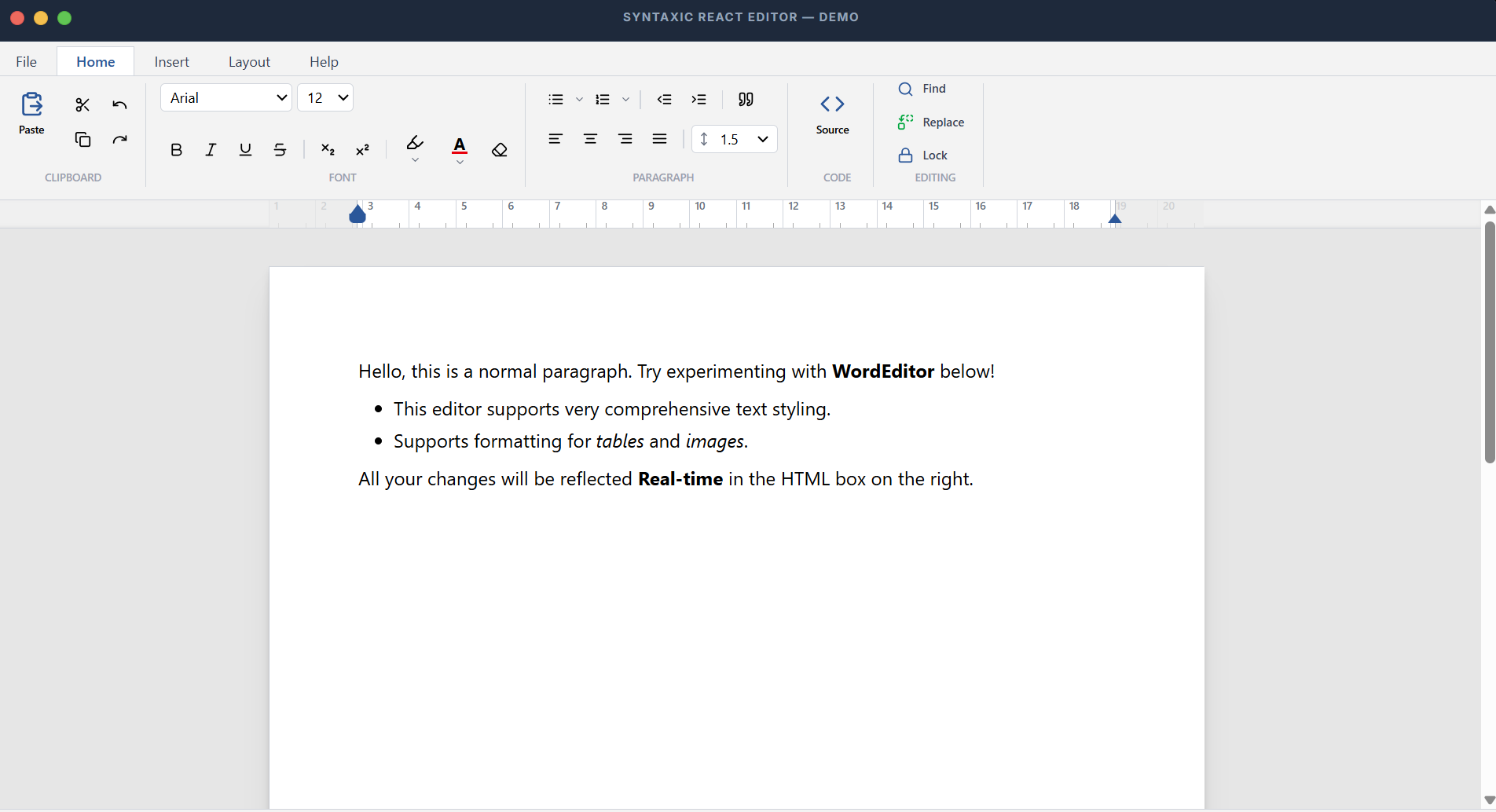Open the Help tab
The height and width of the screenshot is (812, 1496).
pos(324,61)
